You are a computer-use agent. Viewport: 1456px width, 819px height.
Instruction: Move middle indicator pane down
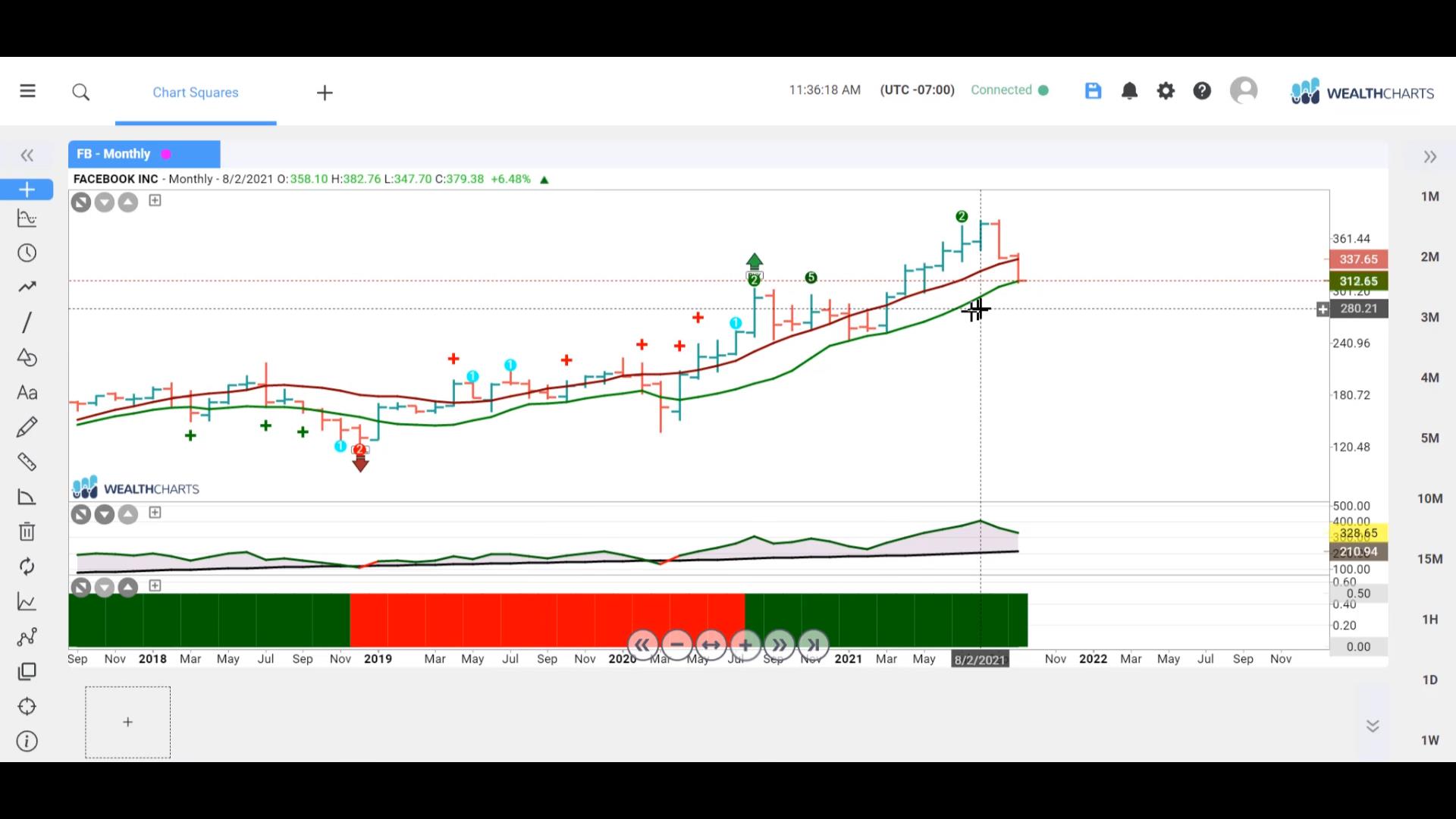[x=105, y=516]
